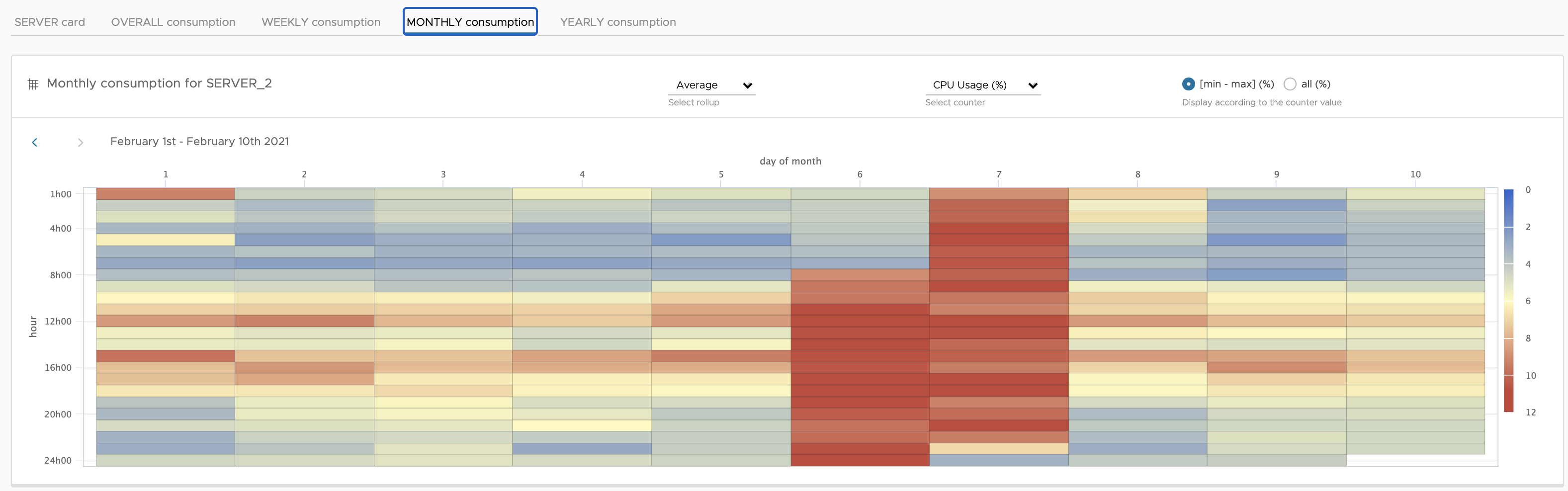Open the SERVER card tab
This screenshot has width=1568, height=491.
point(50,22)
